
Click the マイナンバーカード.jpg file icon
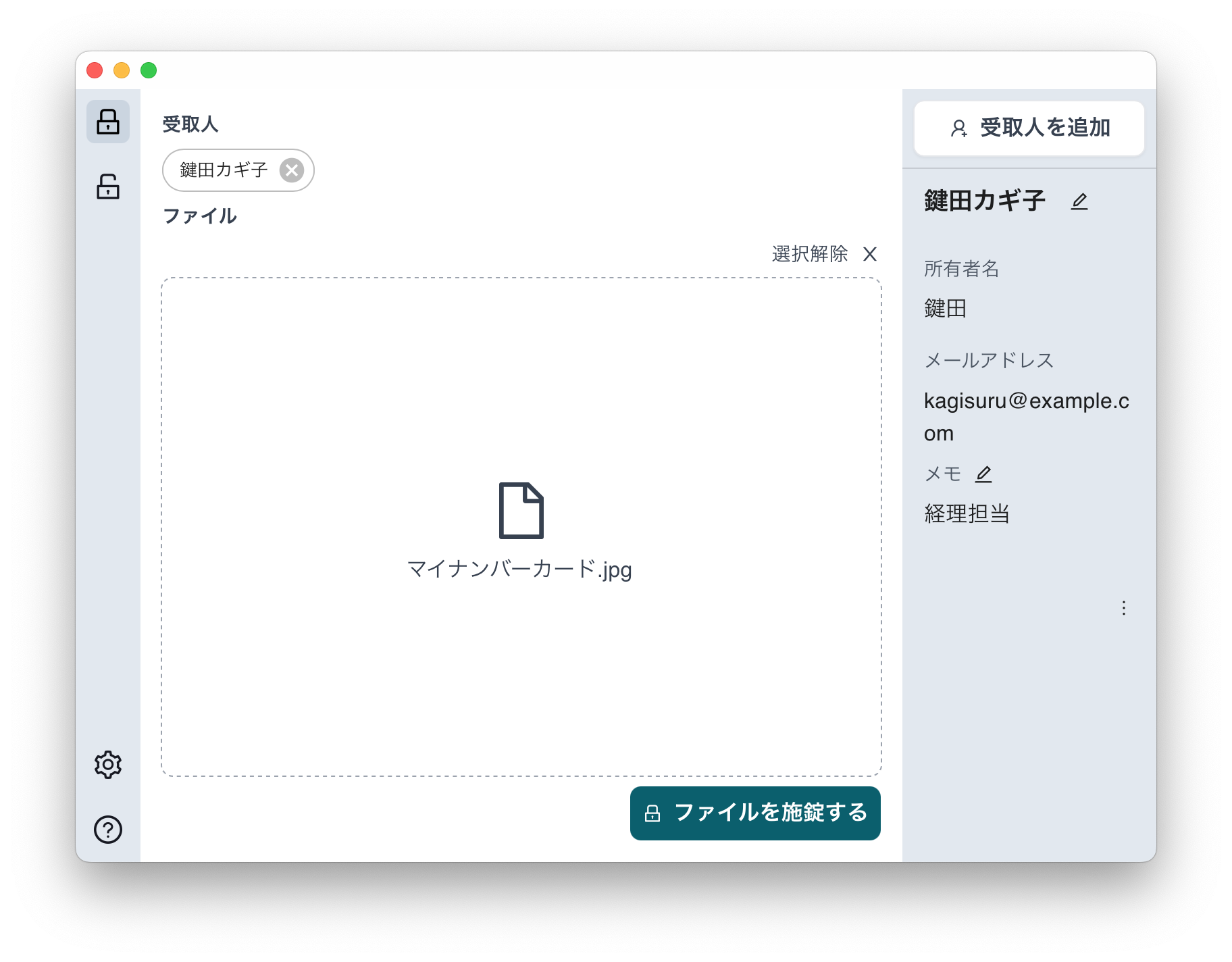point(521,511)
